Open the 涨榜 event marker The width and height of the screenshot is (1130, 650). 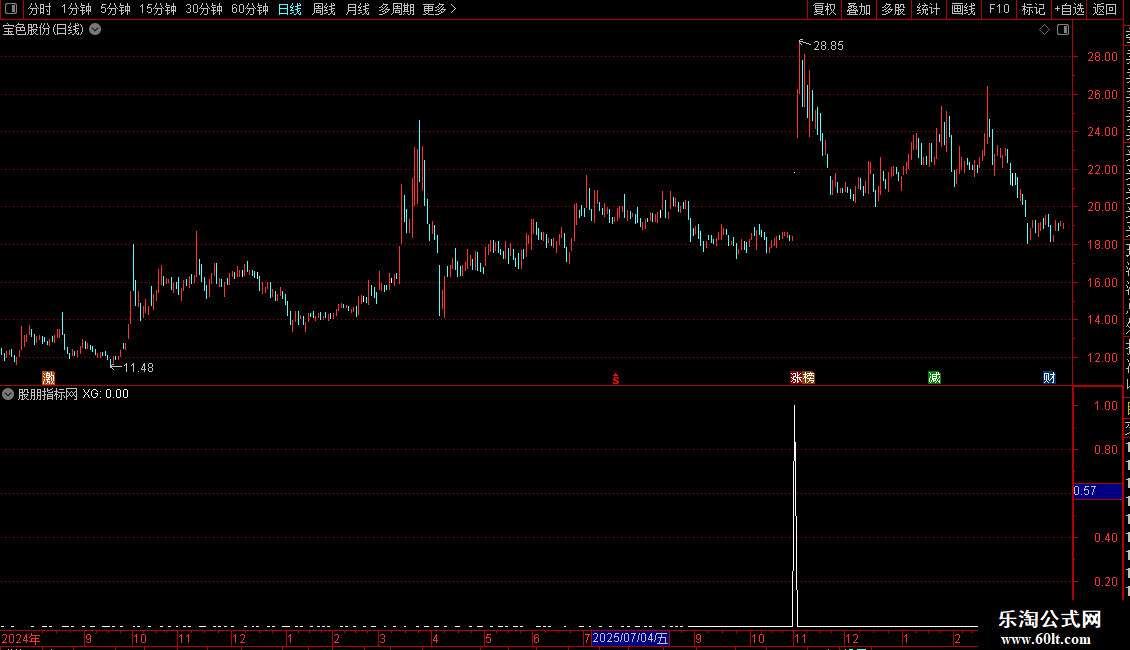(x=802, y=378)
